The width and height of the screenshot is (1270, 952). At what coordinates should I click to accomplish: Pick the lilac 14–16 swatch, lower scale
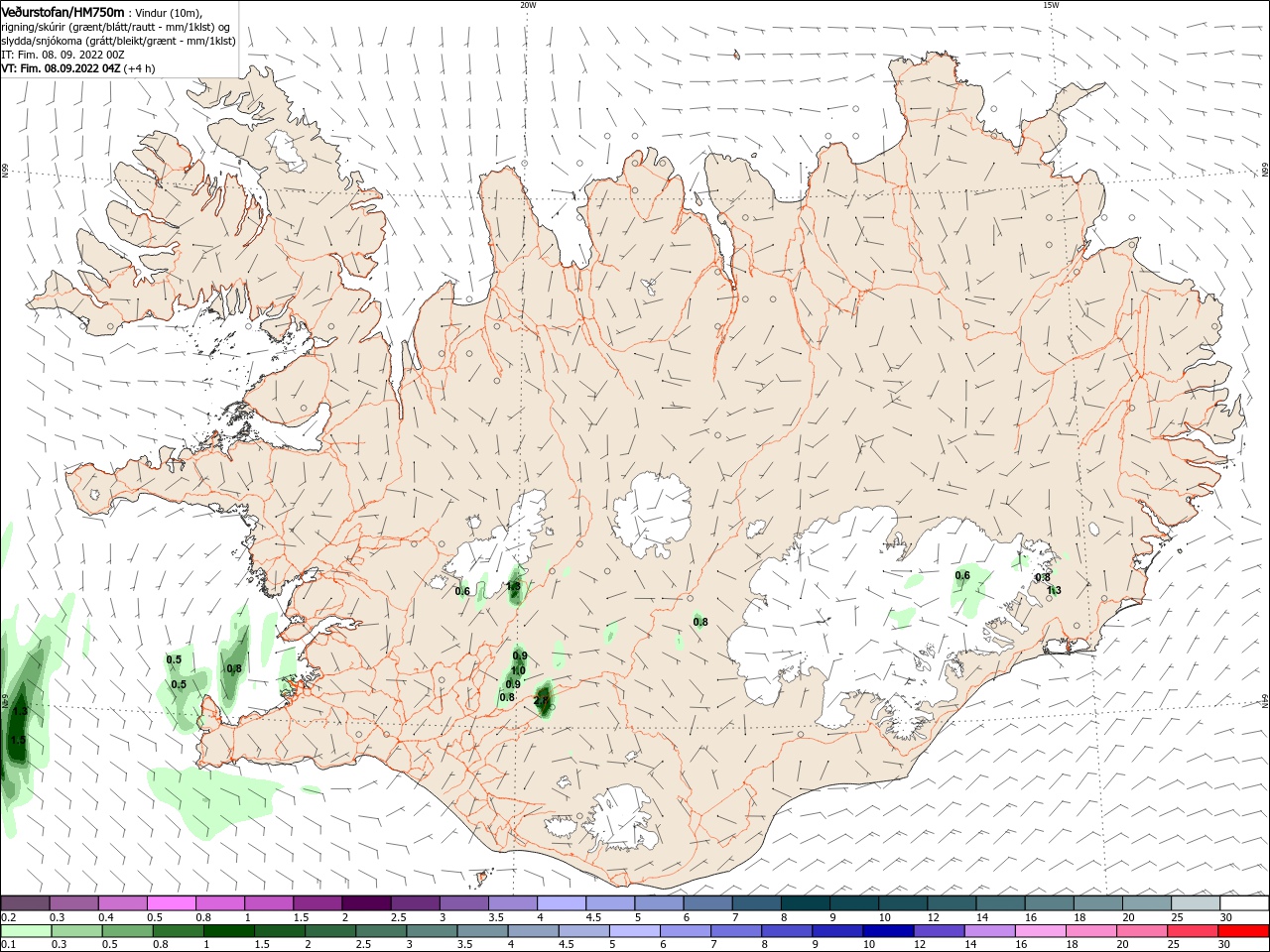(990, 931)
